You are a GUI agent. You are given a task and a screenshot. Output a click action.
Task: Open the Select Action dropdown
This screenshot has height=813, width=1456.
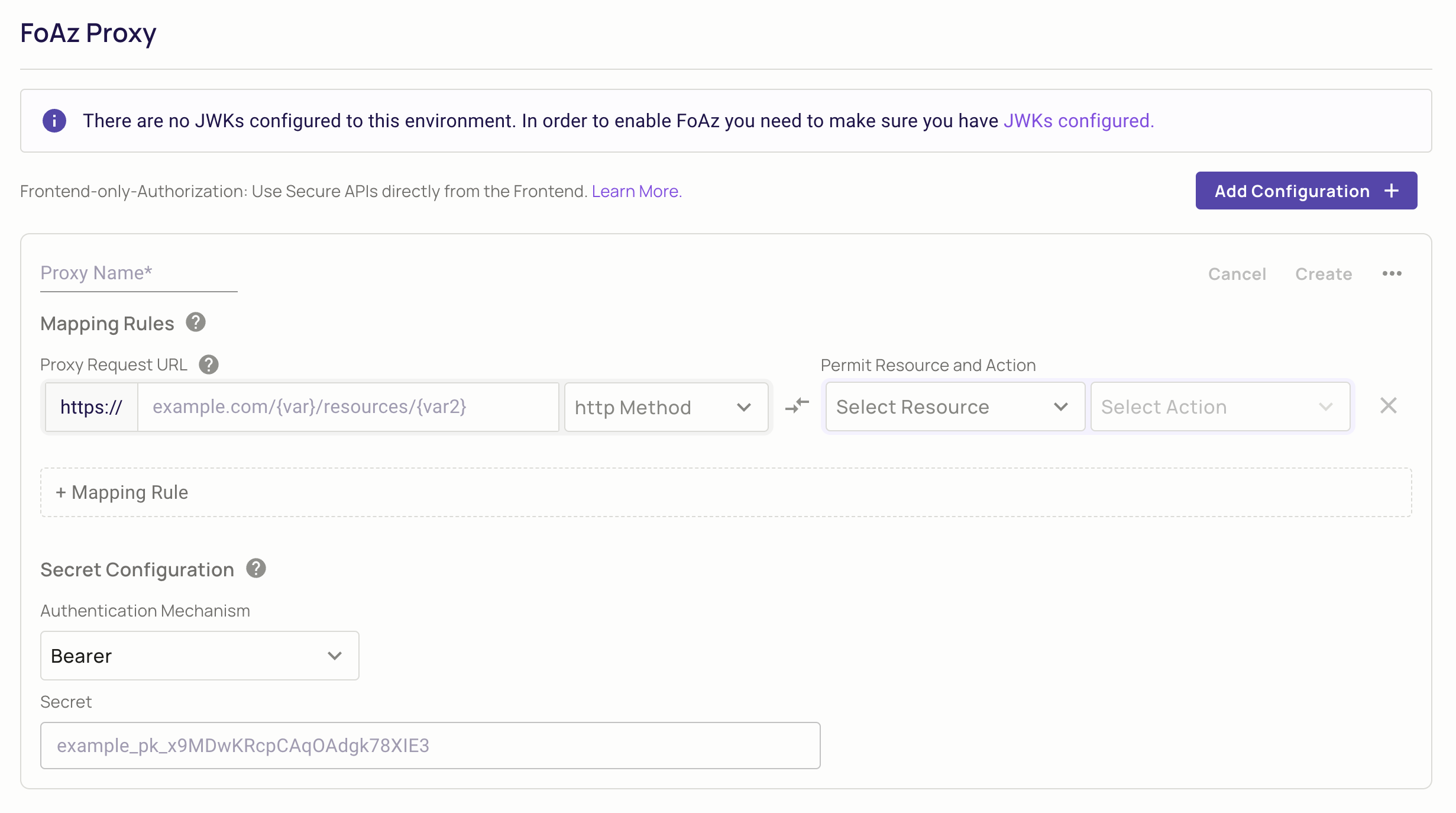click(x=1219, y=407)
